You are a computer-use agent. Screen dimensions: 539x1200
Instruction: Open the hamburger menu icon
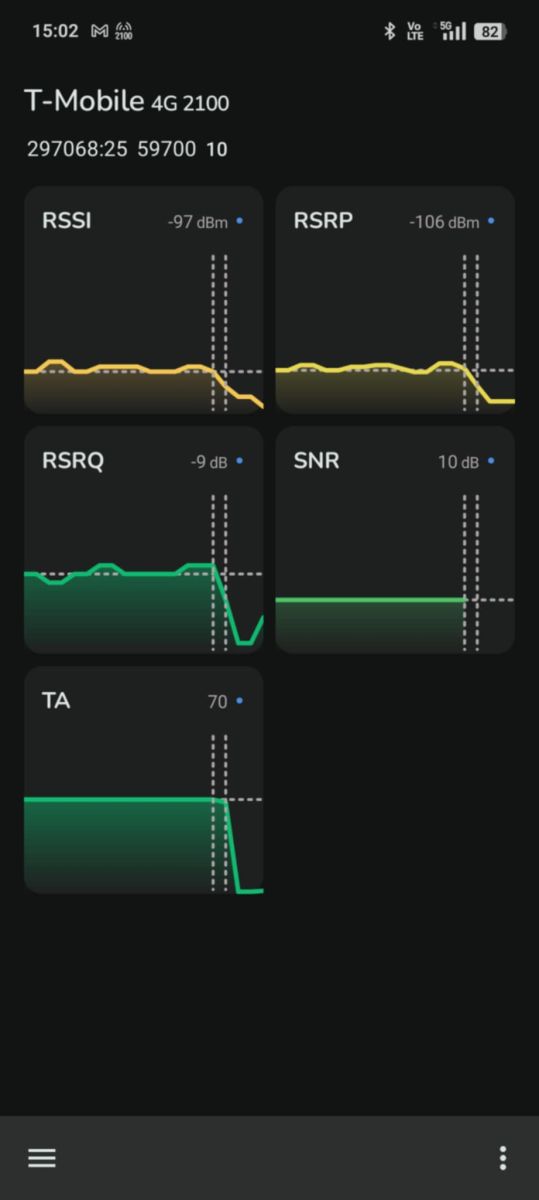point(41,1158)
